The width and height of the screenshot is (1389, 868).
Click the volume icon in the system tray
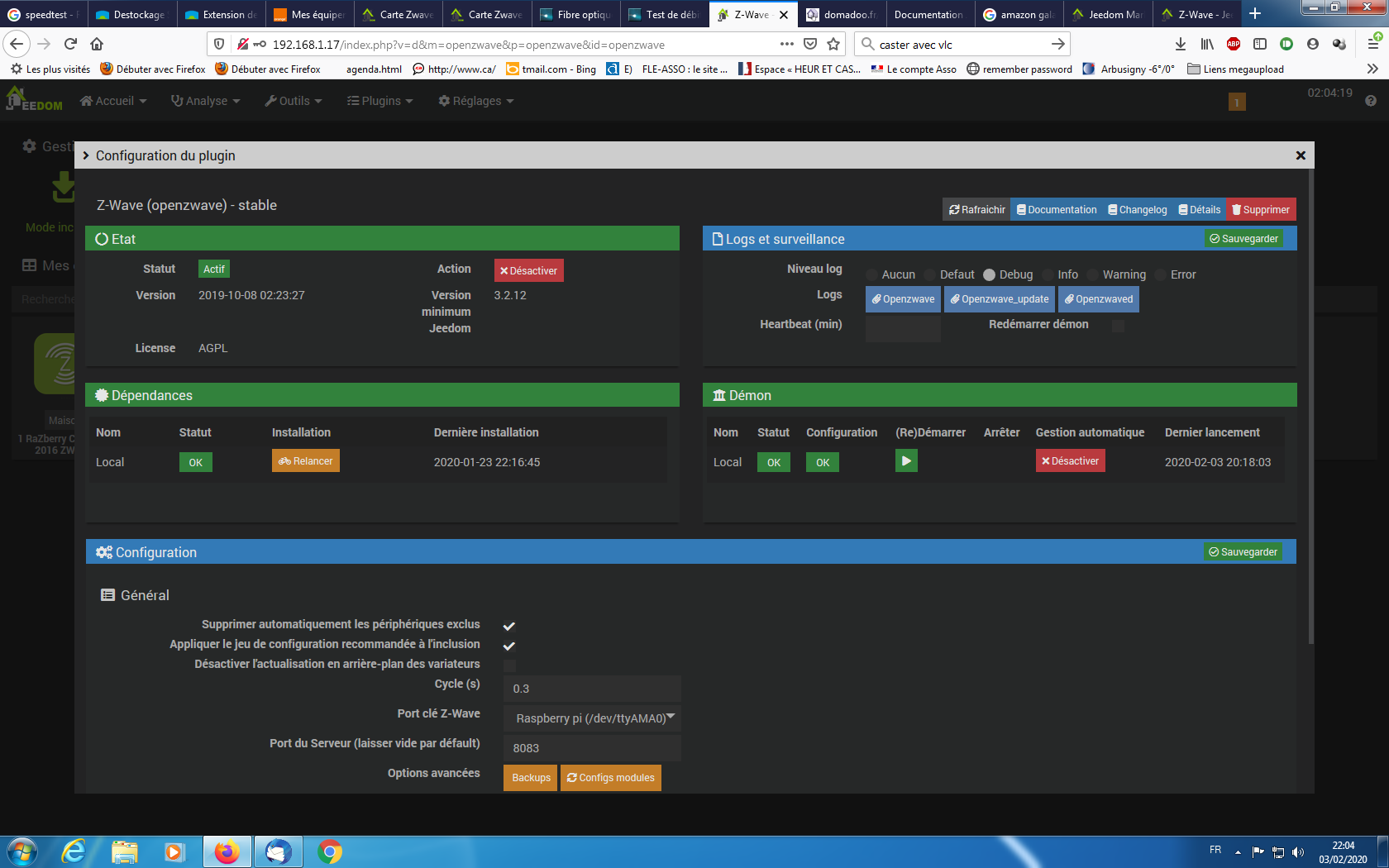coord(1298,852)
